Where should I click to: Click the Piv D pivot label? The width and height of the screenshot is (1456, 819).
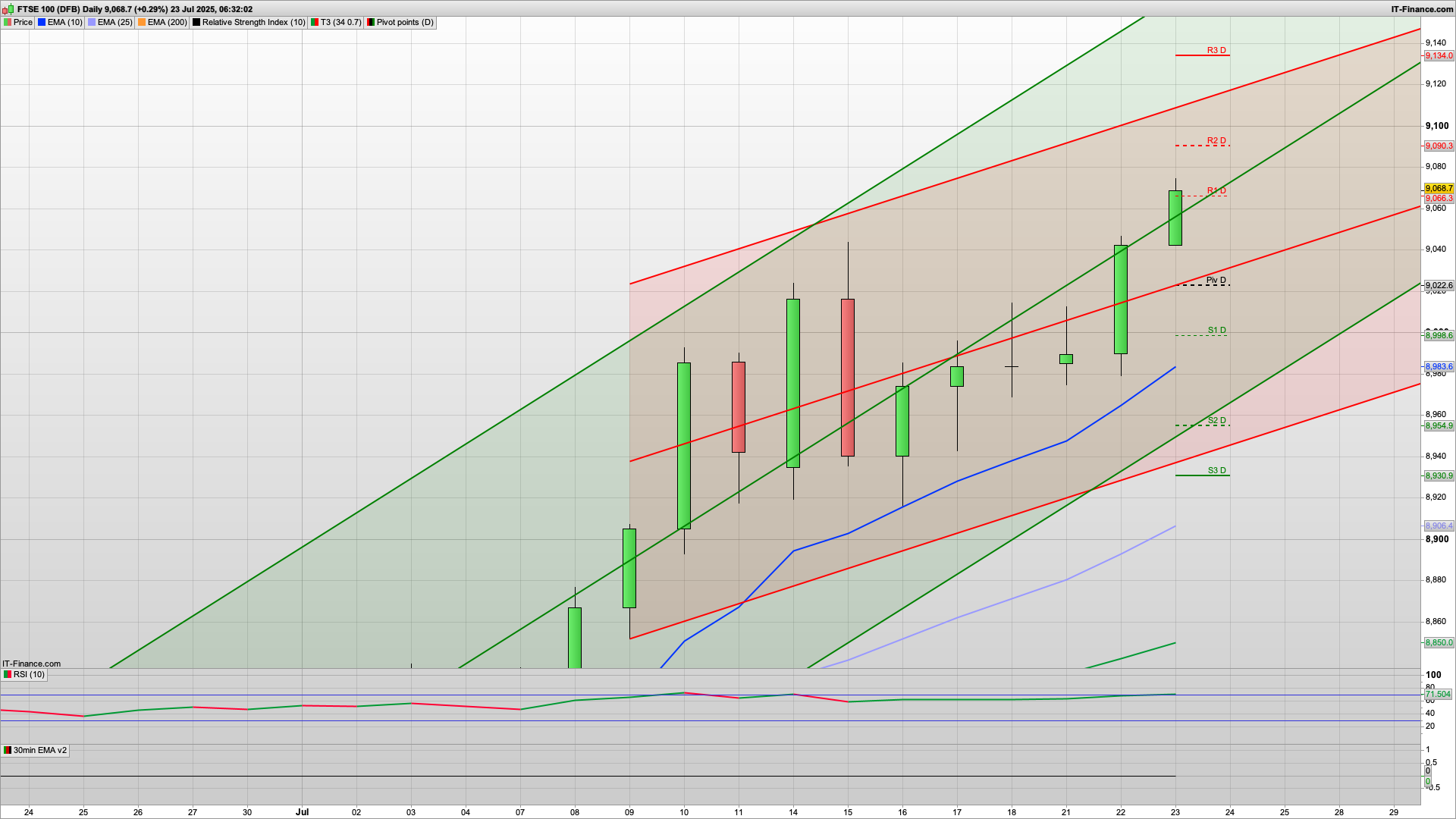(x=1216, y=280)
